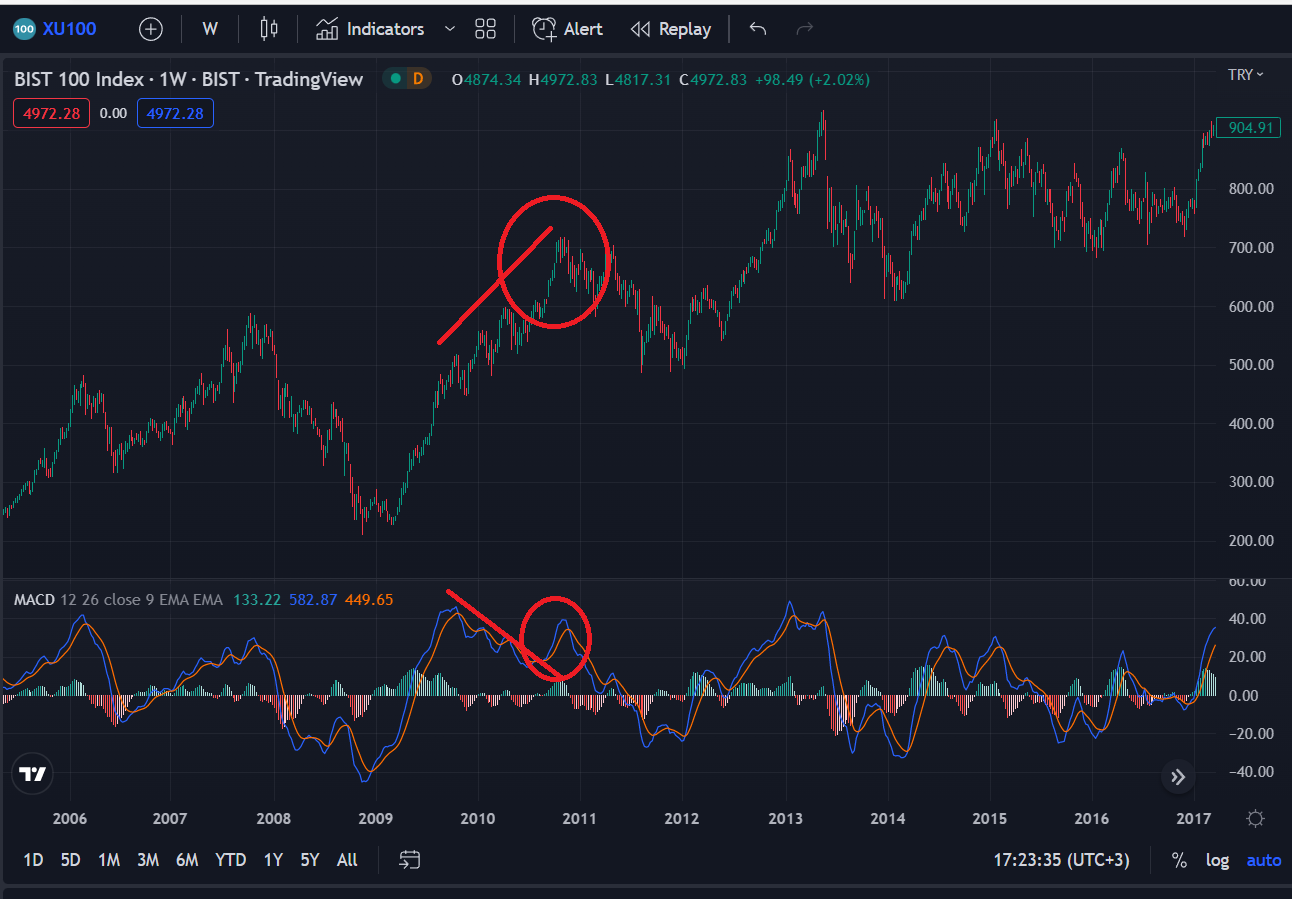The height and width of the screenshot is (899, 1292).
Task: Click the green market status dot
Action: [397, 79]
